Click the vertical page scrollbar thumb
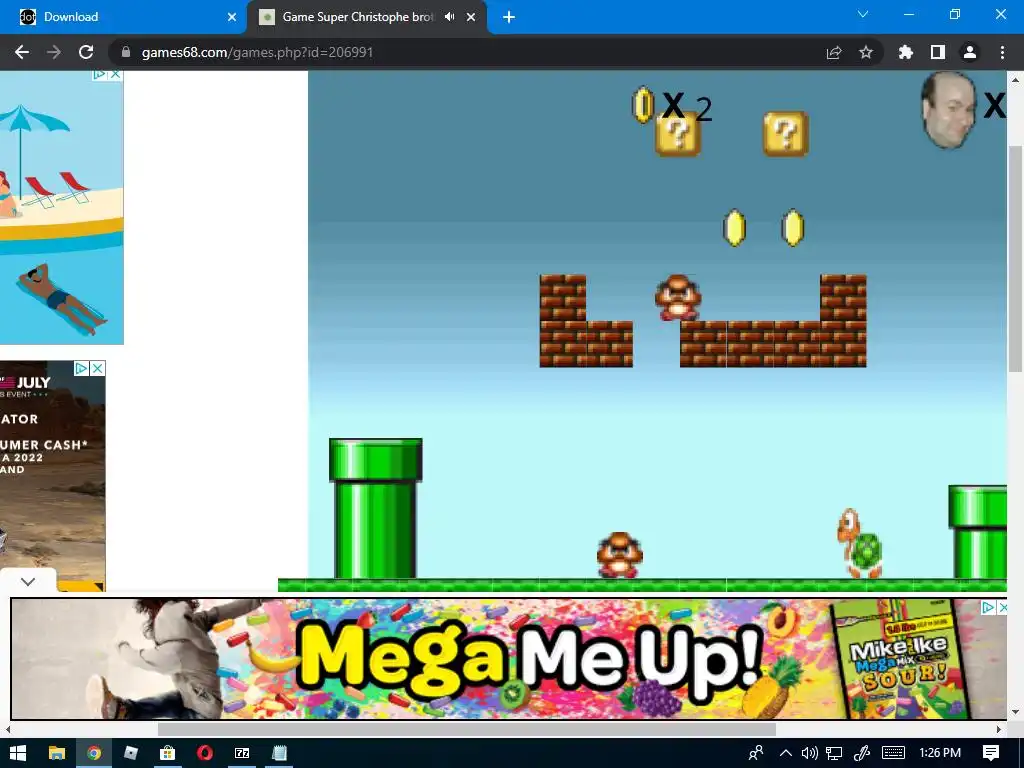Screen dimensions: 1024x768 coord(1015,258)
